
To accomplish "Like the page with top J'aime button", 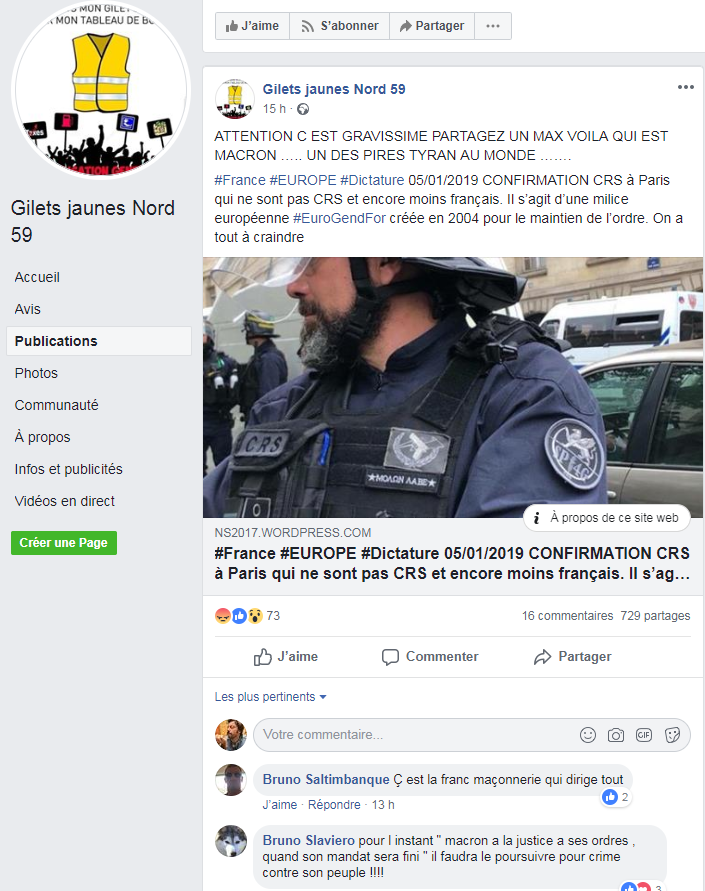I will [x=252, y=26].
